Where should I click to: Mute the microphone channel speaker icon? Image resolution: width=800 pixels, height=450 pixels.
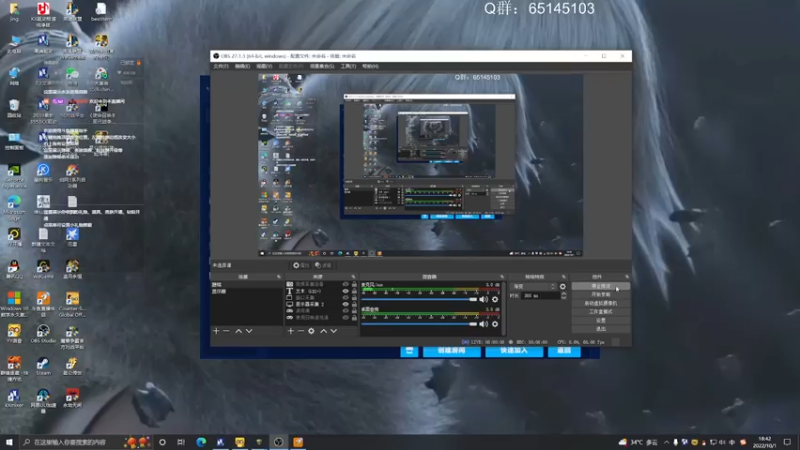click(484, 299)
